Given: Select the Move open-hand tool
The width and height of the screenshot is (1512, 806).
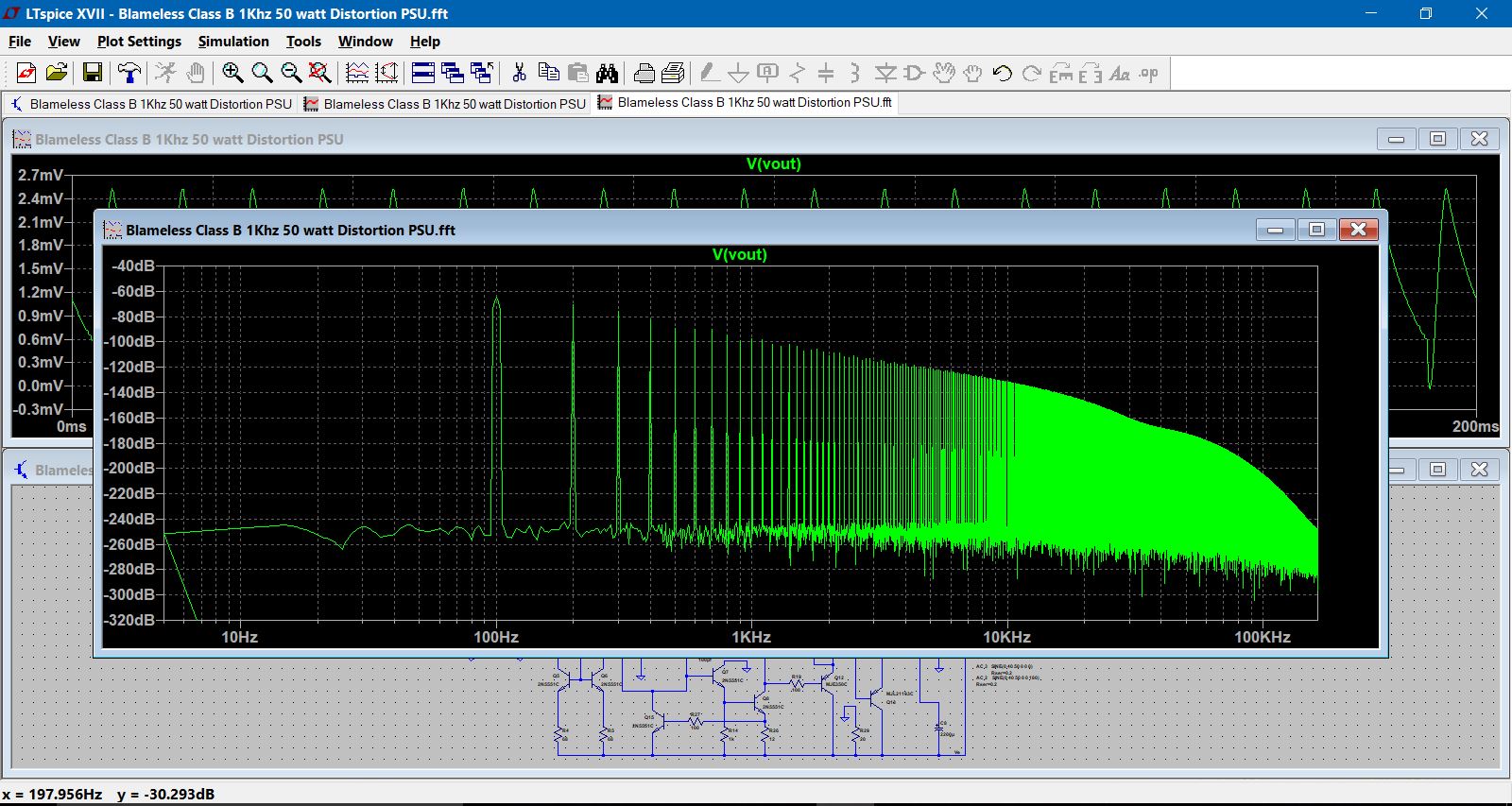Looking at the screenshot, I should click(x=943, y=73).
